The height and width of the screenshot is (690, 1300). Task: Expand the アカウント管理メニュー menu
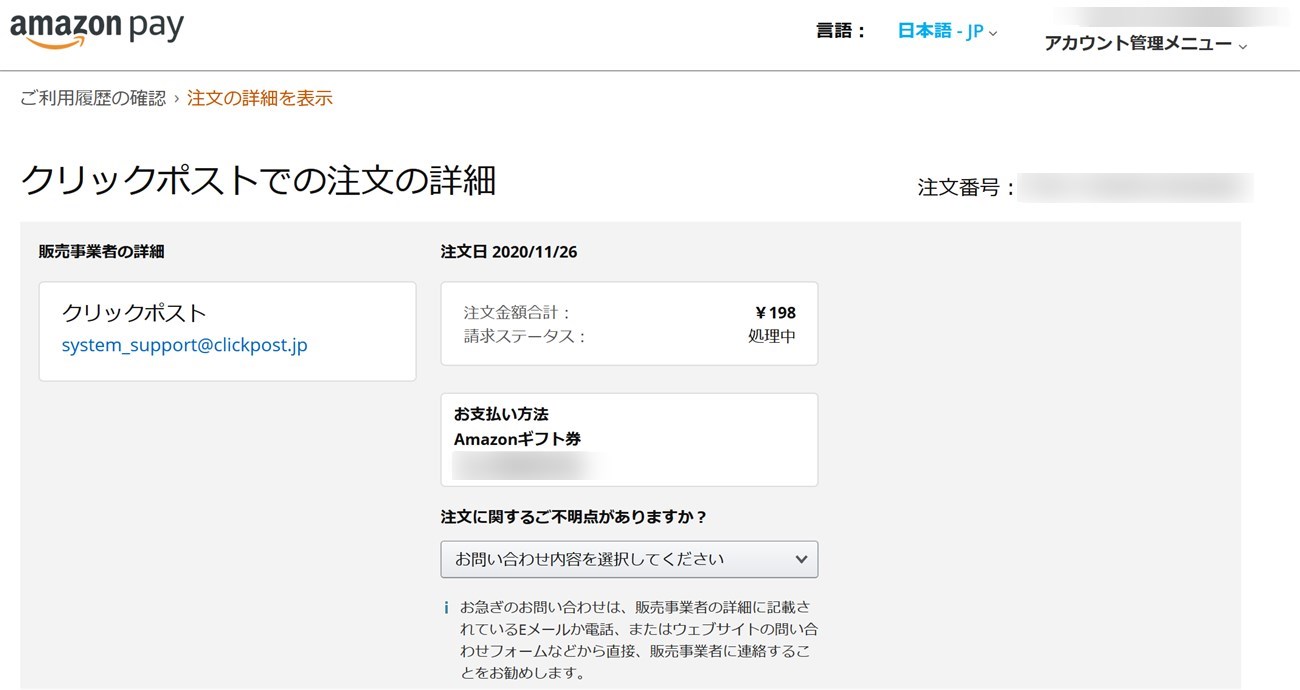(1146, 44)
